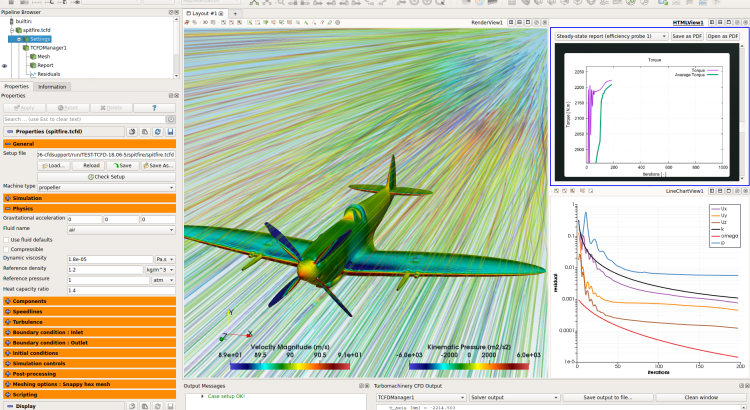750x410 pixels.
Task: Click the Report cube icon in pipeline
Action: (33, 65)
